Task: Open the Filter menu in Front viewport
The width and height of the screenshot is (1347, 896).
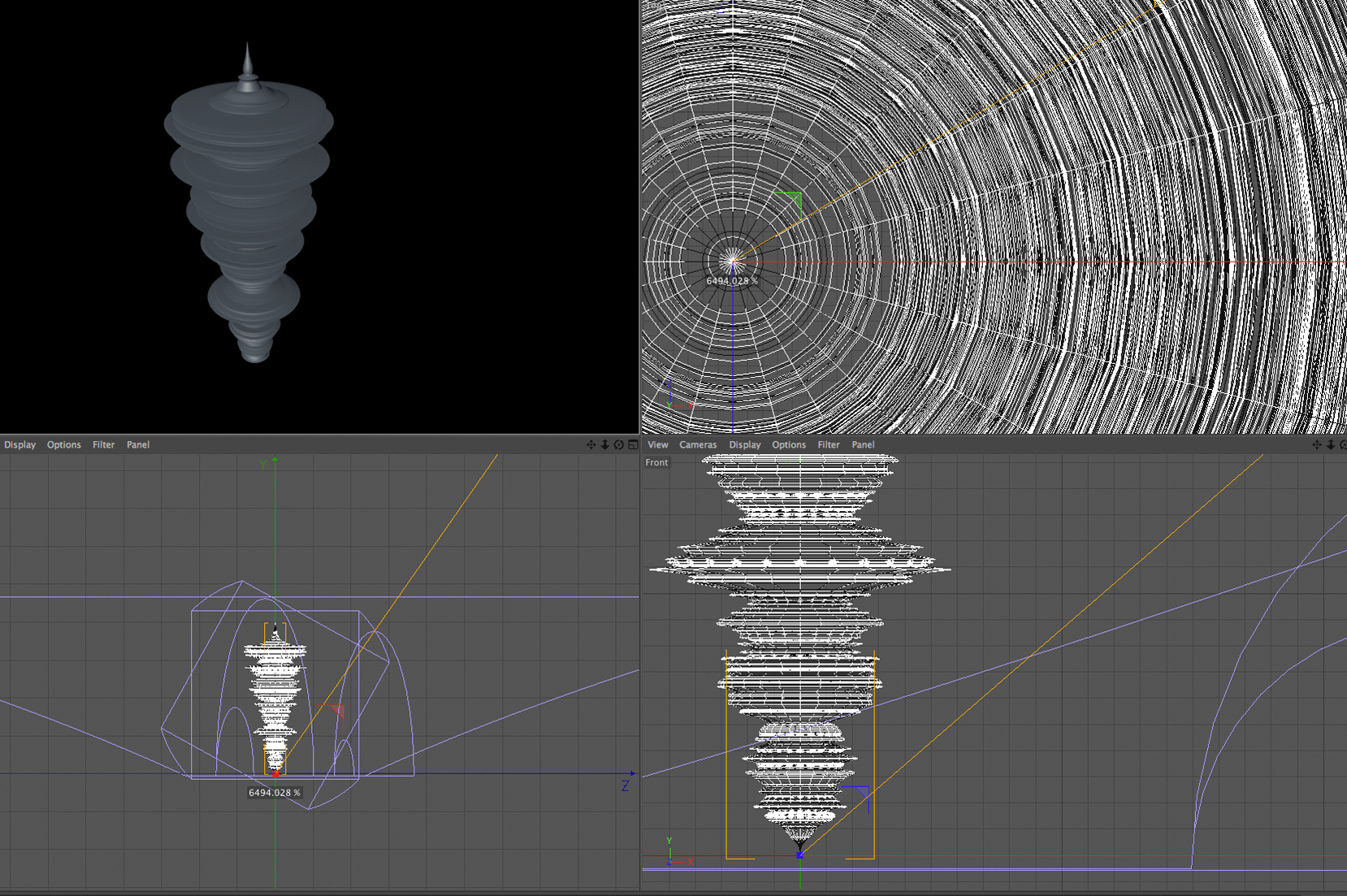Action: 828,444
